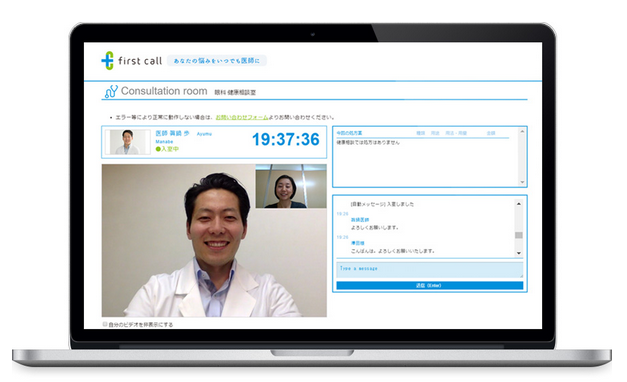
Task: Open the contact form link (お問い合わせフォーム)
Action: (242, 117)
